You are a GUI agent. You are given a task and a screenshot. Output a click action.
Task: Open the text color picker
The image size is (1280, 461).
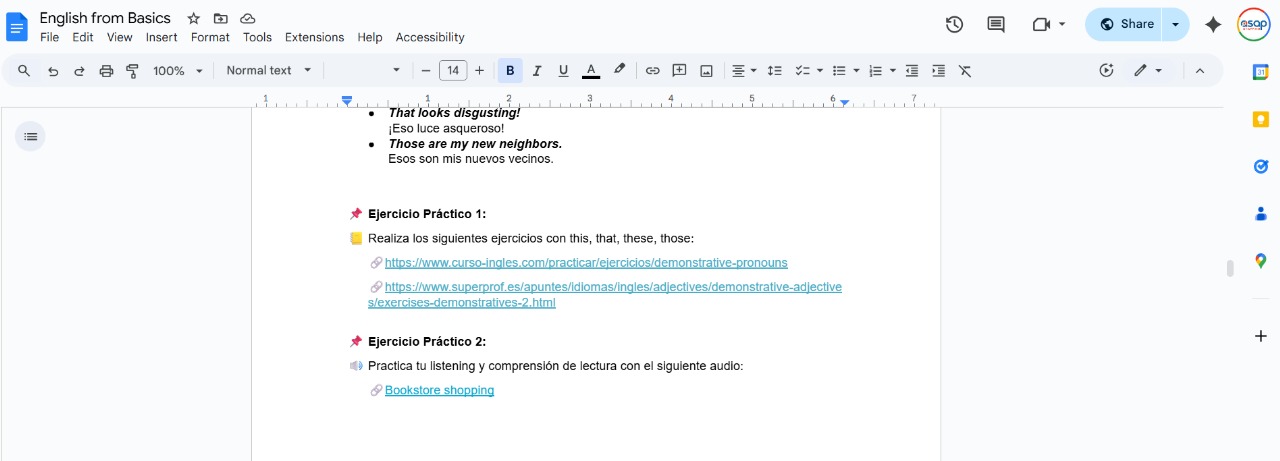tap(591, 71)
